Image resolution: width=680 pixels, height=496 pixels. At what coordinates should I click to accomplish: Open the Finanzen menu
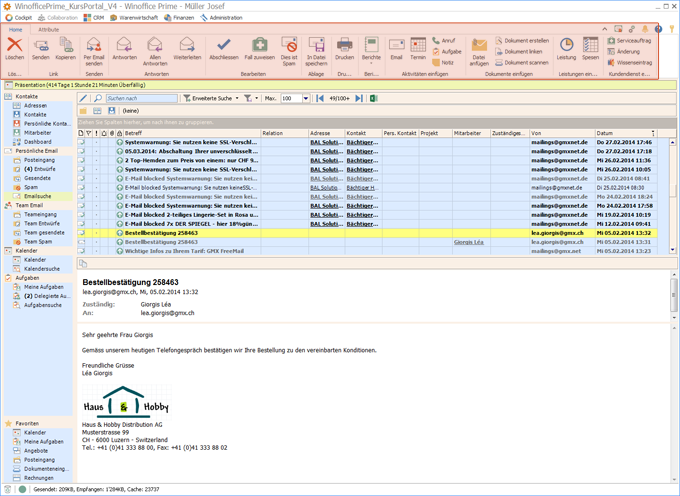pyautogui.click(x=179, y=18)
